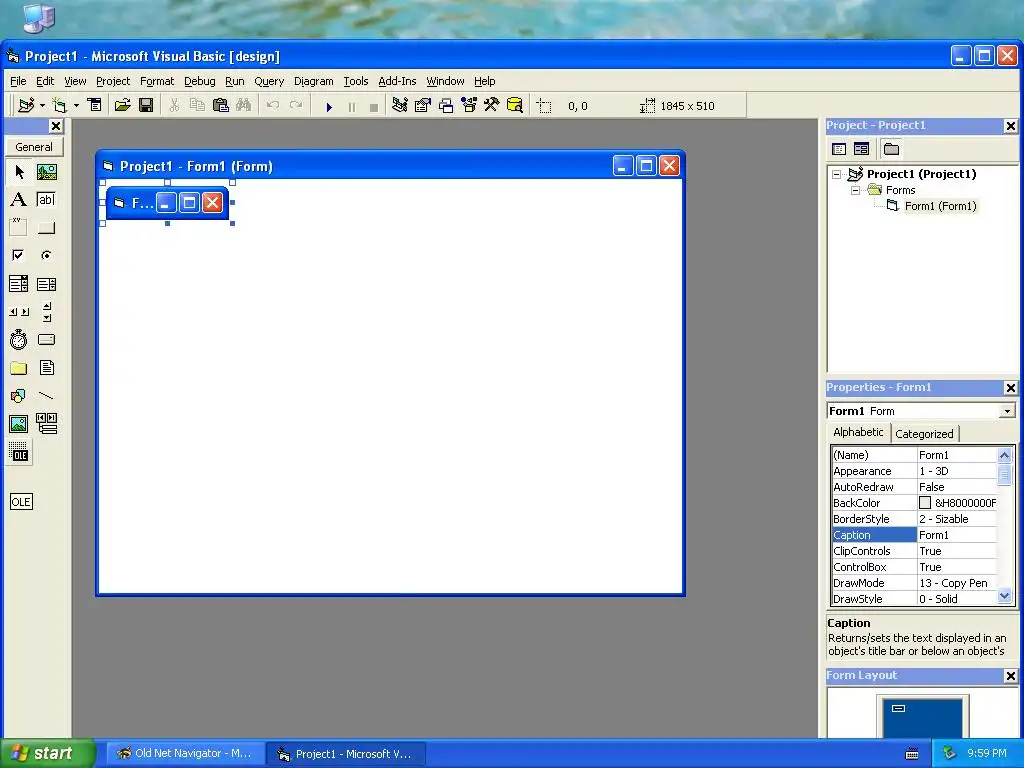Image resolution: width=1024 pixels, height=768 pixels.
Task: Select the OptionButton control tool
Action: pyautogui.click(x=46, y=255)
